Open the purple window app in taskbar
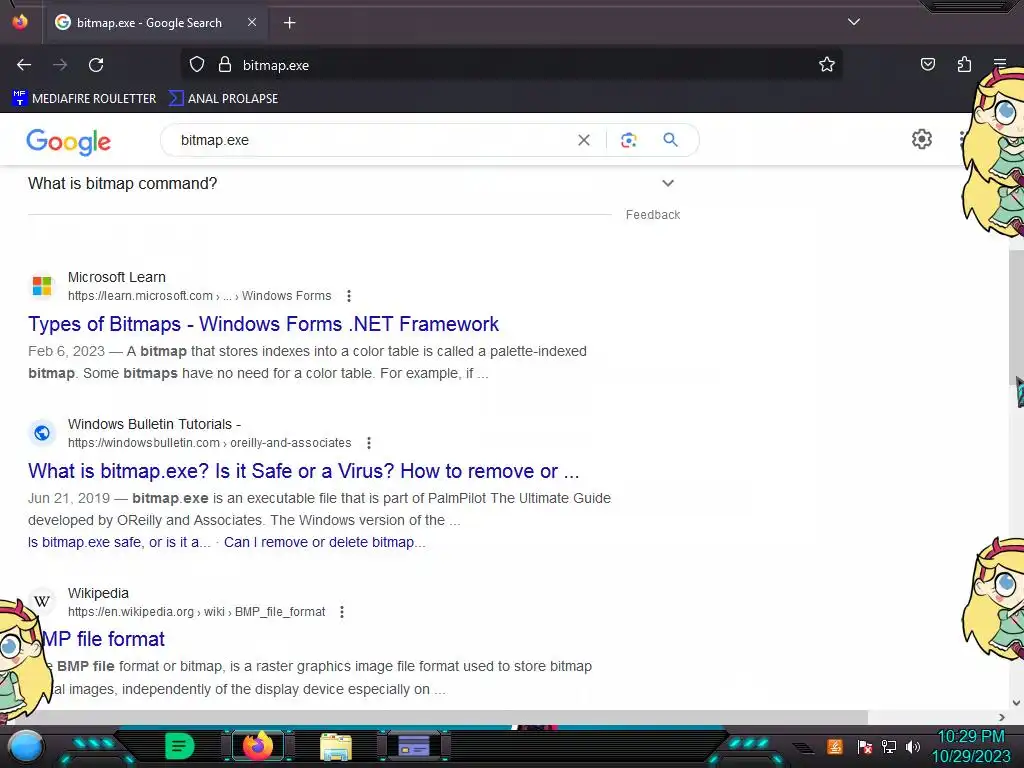 click(414, 746)
